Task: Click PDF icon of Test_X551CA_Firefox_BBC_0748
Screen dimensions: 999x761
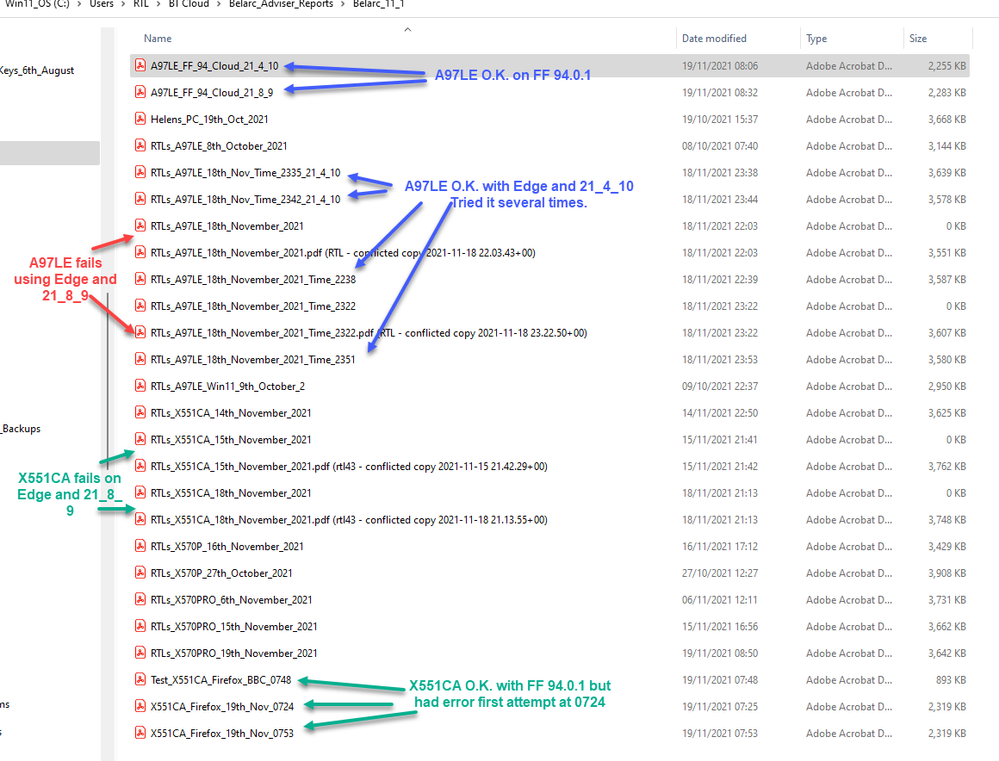Action: coord(141,680)
